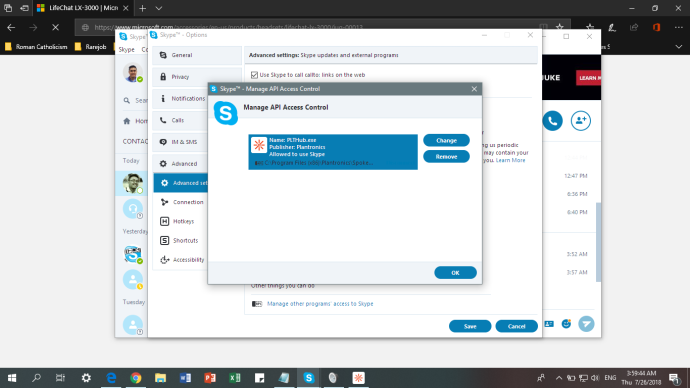Go back in the browser
The height and width of the screenshot is (388, 690).
coord(11,27)
